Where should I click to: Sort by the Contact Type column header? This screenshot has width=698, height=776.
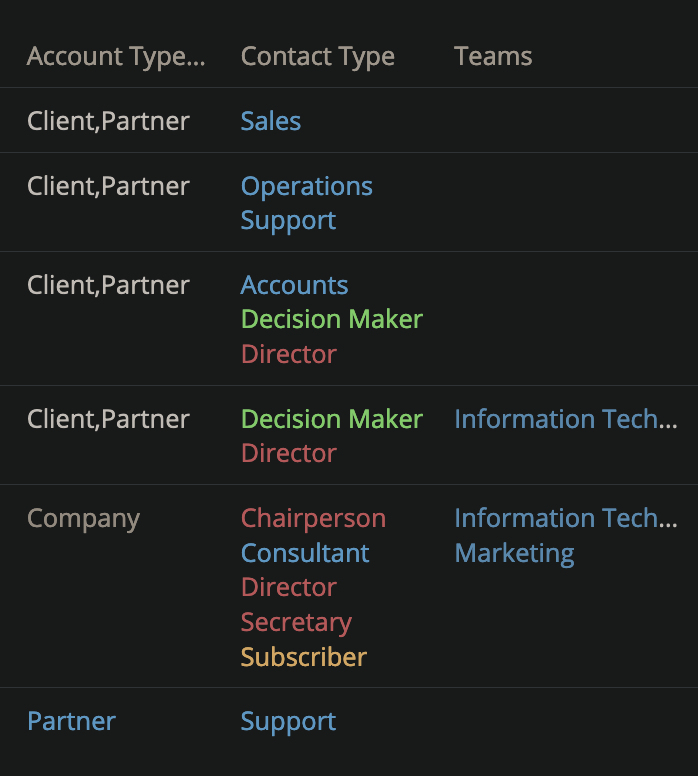[x=317, y=57]
